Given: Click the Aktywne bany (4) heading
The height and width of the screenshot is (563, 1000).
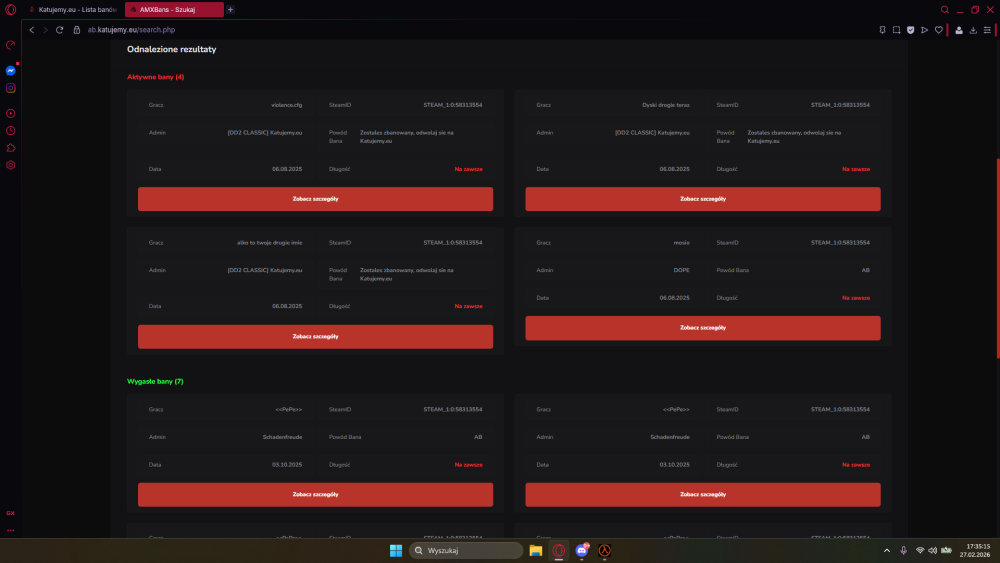Looking at the screenshot, I should 156,77.
